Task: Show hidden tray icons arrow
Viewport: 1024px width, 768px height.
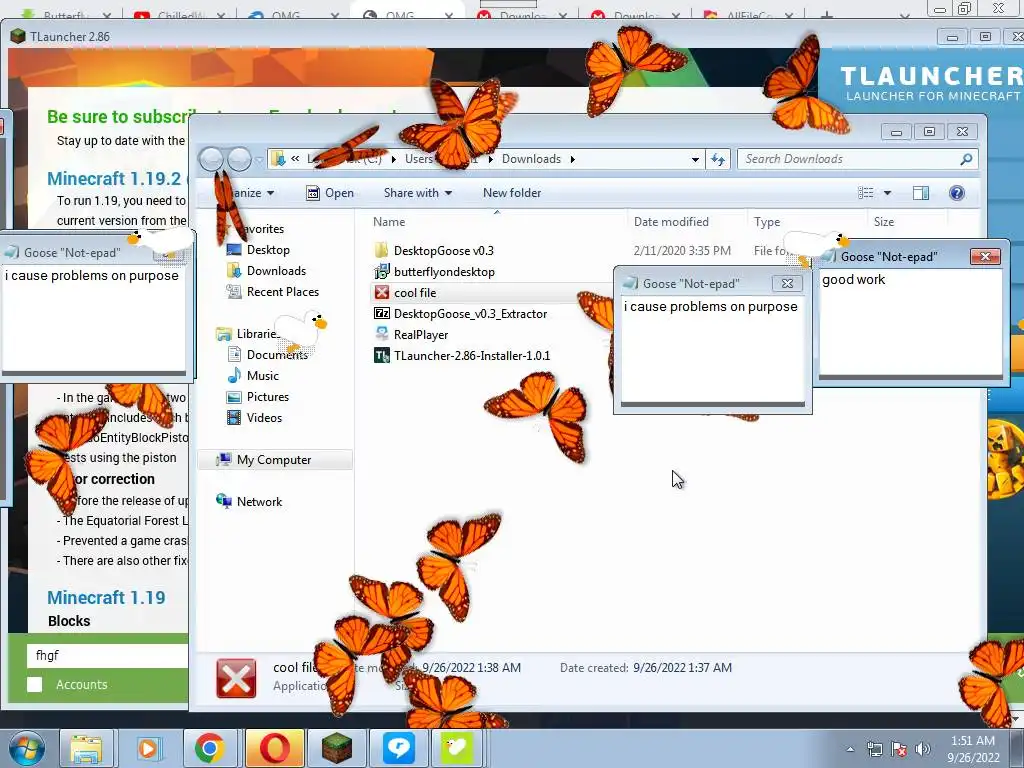Action: click(850, 750)
